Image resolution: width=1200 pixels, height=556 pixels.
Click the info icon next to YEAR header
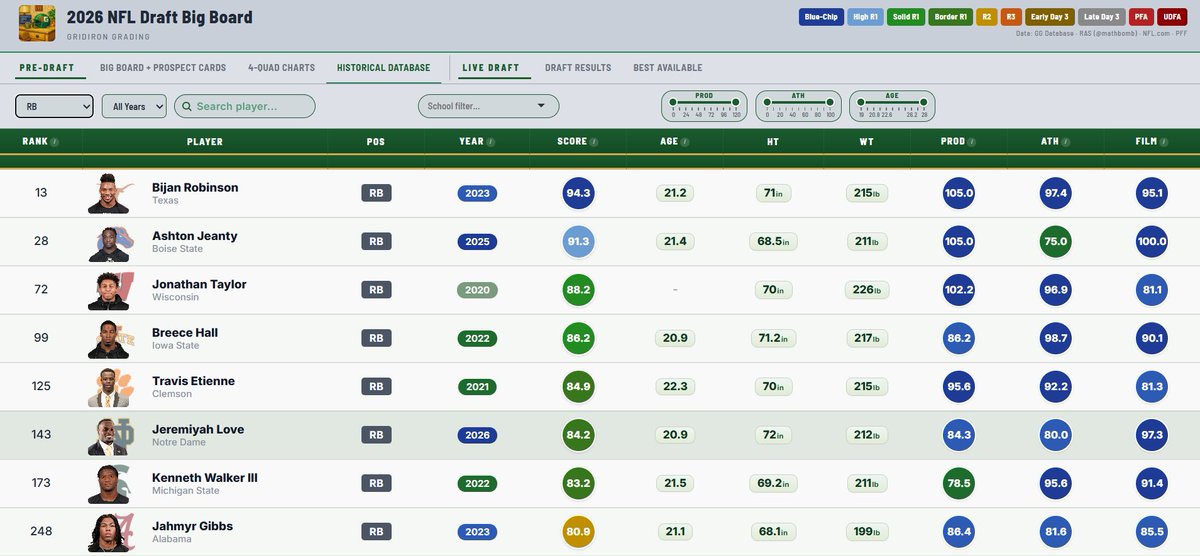[491, 142]
